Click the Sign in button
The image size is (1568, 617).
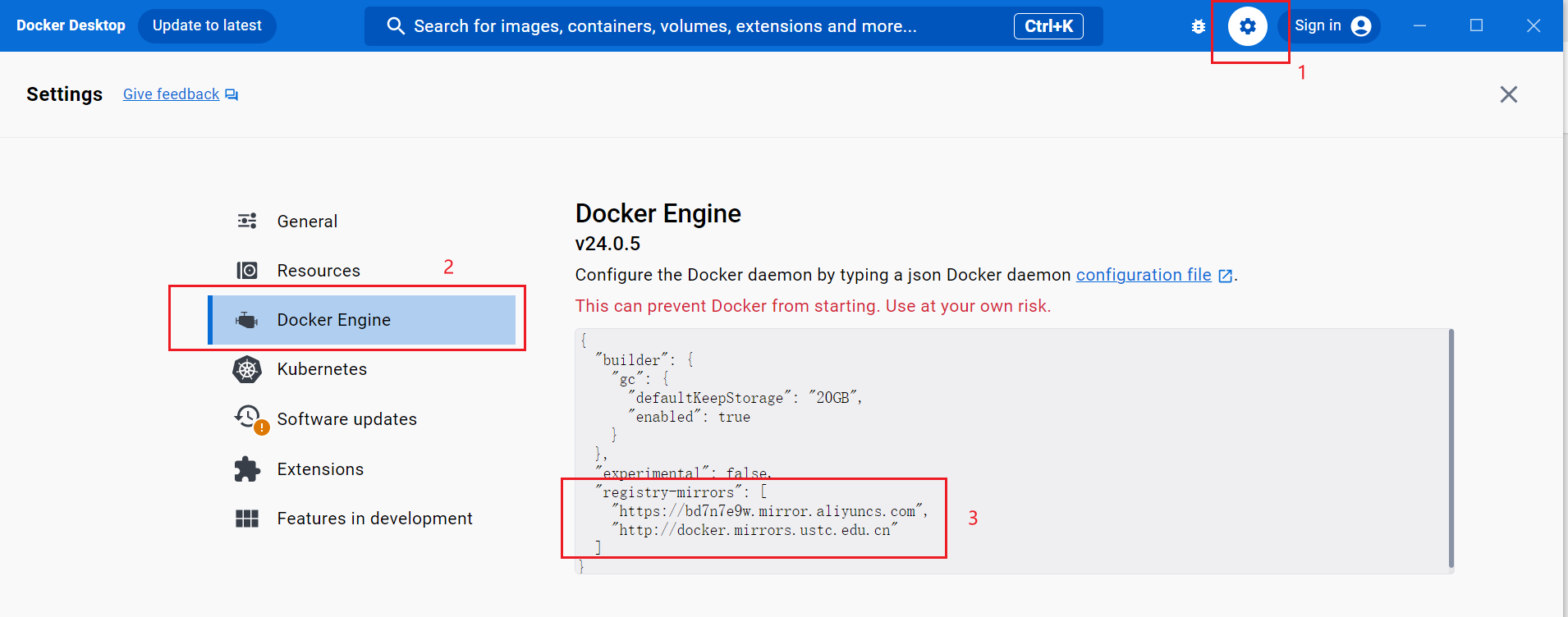click(1329, 26)
